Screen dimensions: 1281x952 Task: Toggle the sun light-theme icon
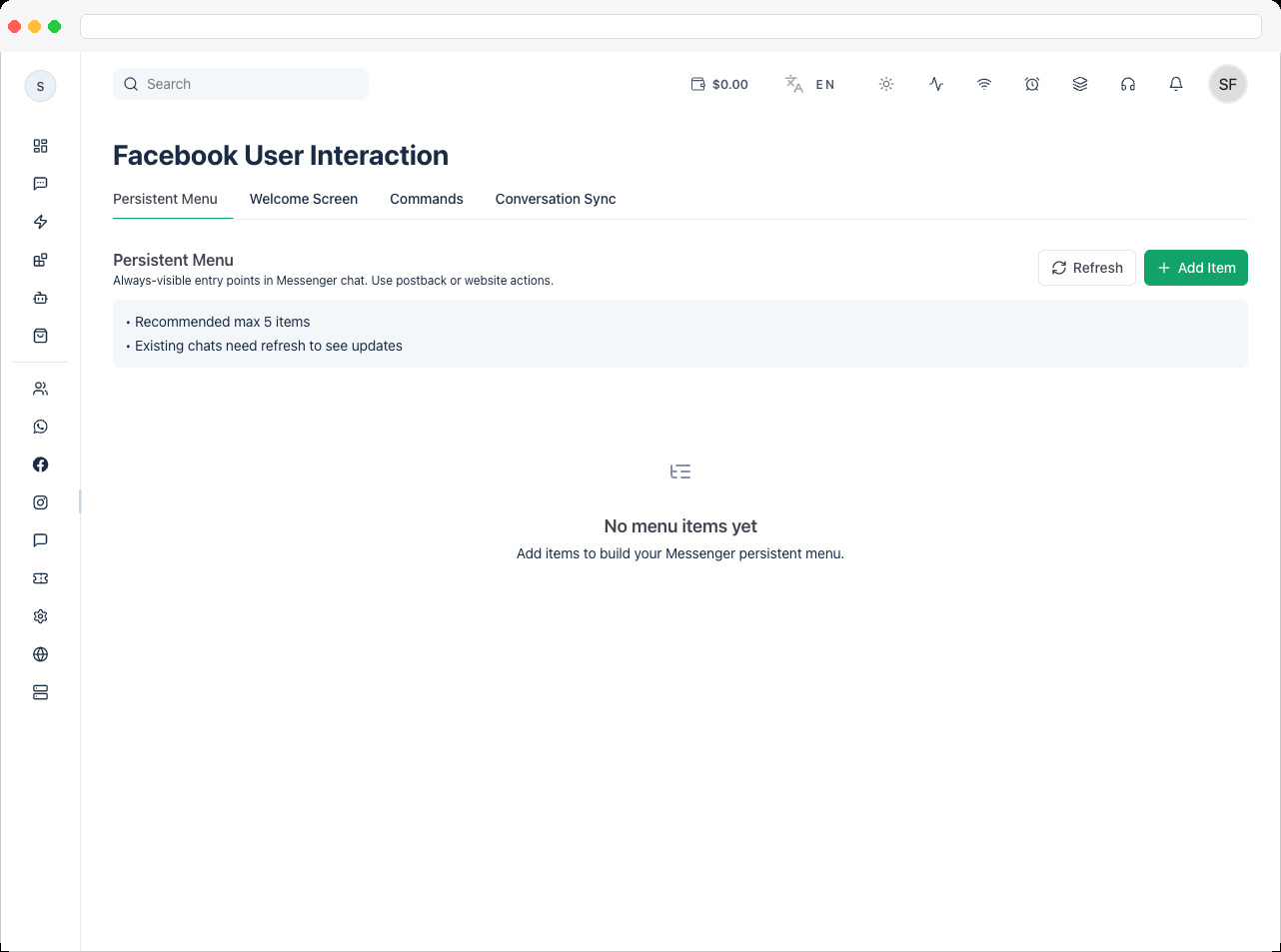click(x=886, y=84)
